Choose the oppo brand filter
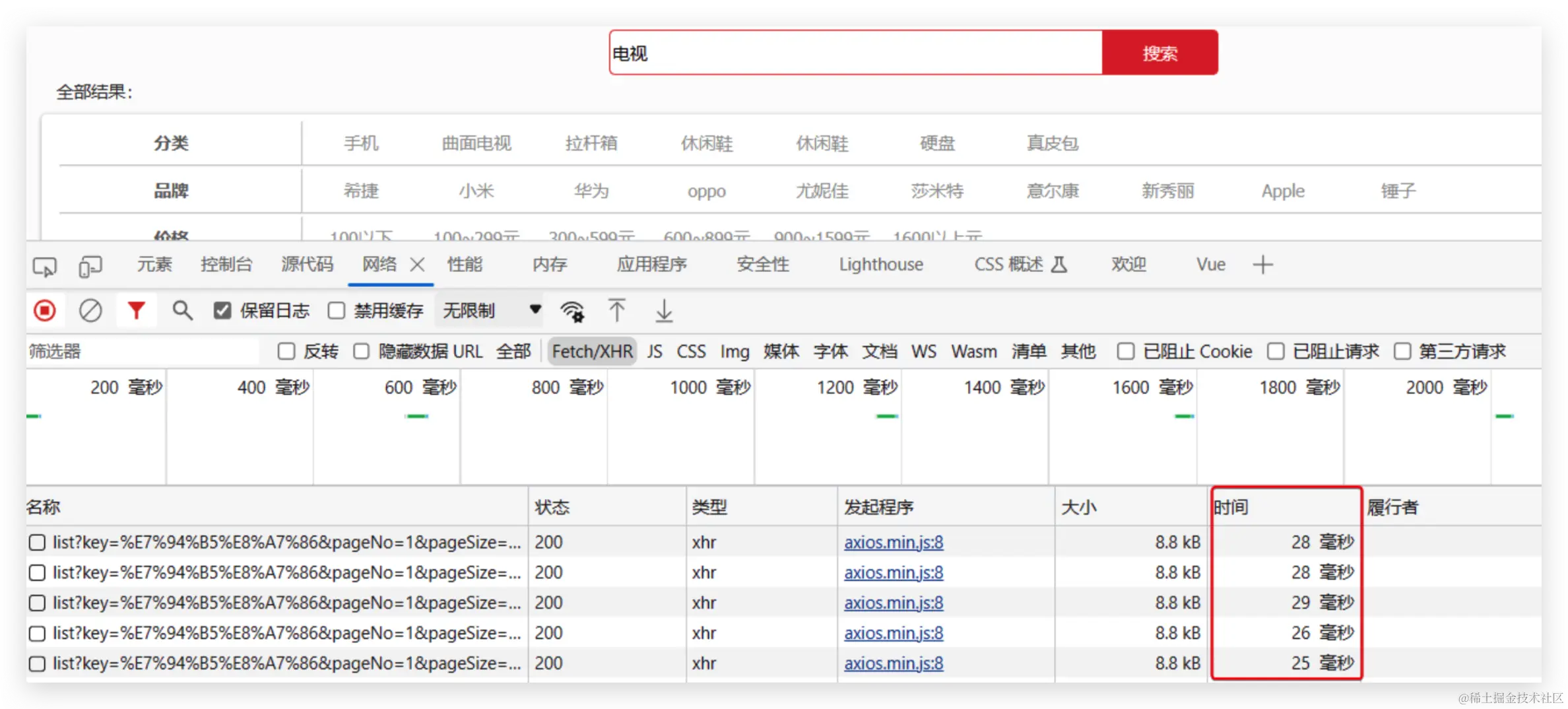Image resolution: width=1568 pixels, height=709 pixels. pos(707,191)
